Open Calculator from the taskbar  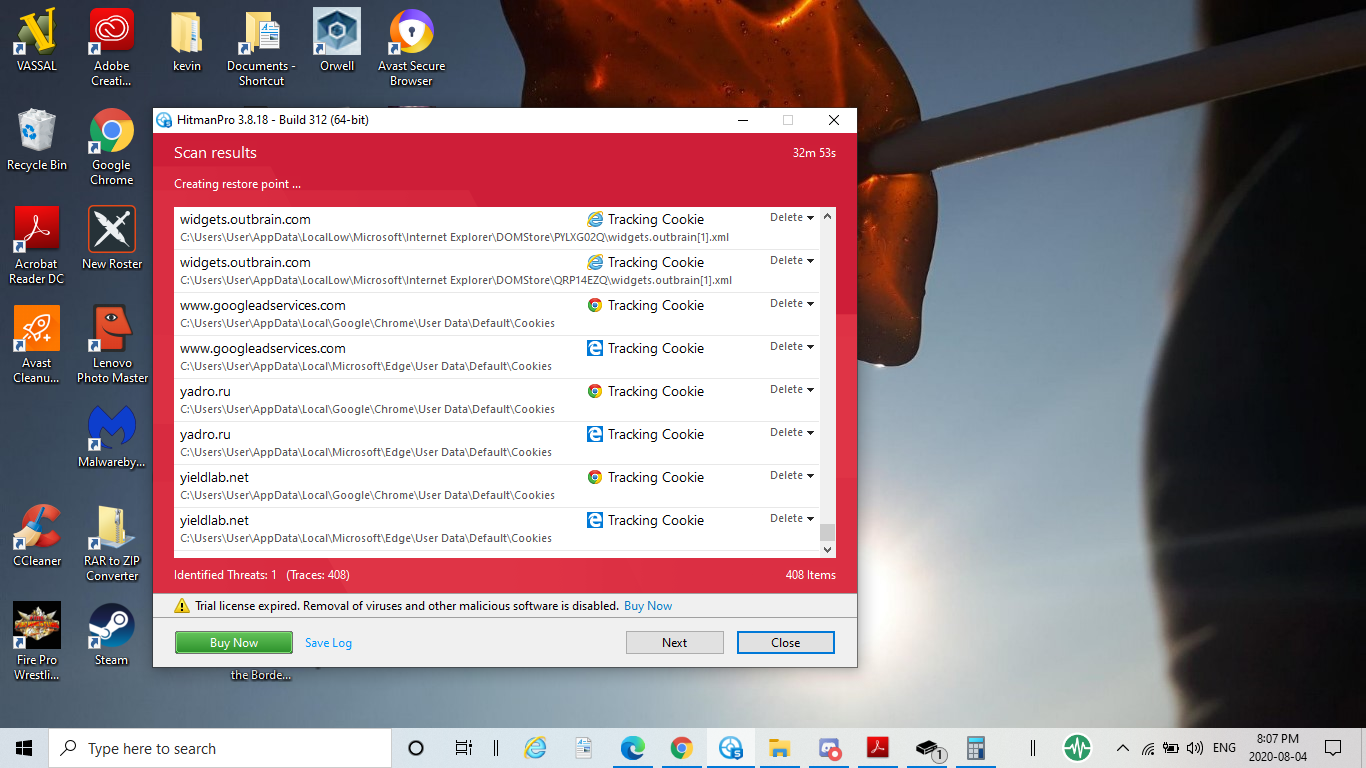click(x=975, y=748)
